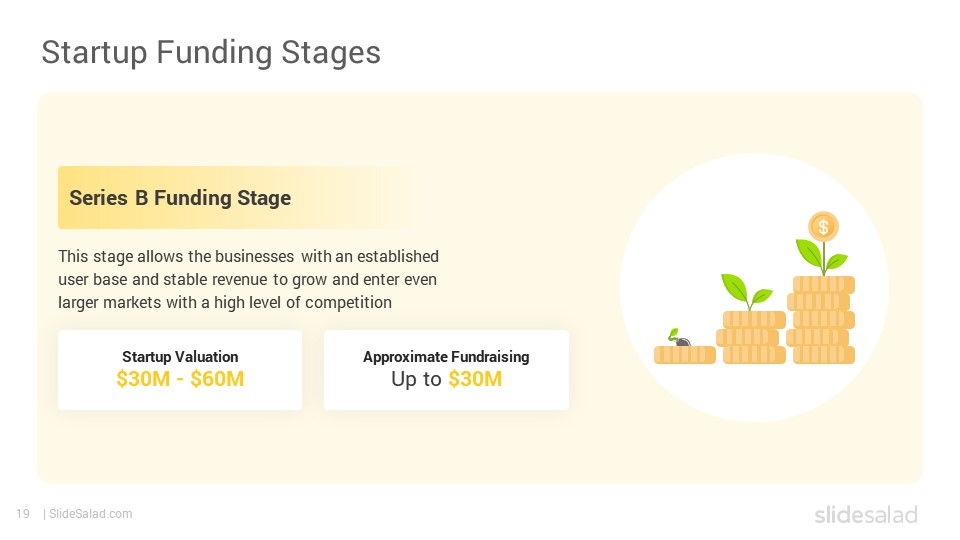Click the Approximate Fundraising label
This screenshot has height=540, width=960.
point(446,356)
